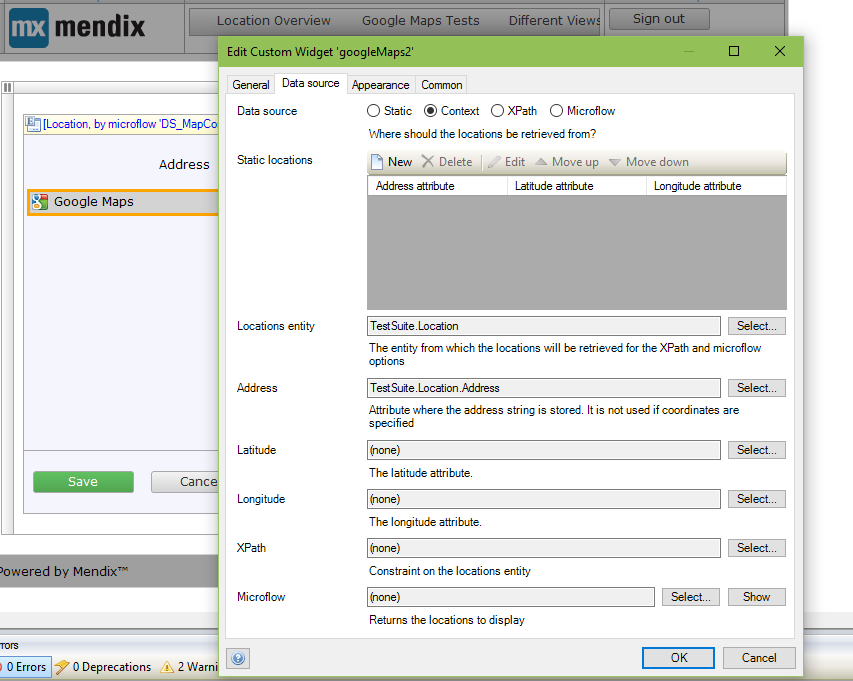This screenshot has height=681, width=853.
Task: Click the Locations entity field TestSuite.Location
Action: 543,326
